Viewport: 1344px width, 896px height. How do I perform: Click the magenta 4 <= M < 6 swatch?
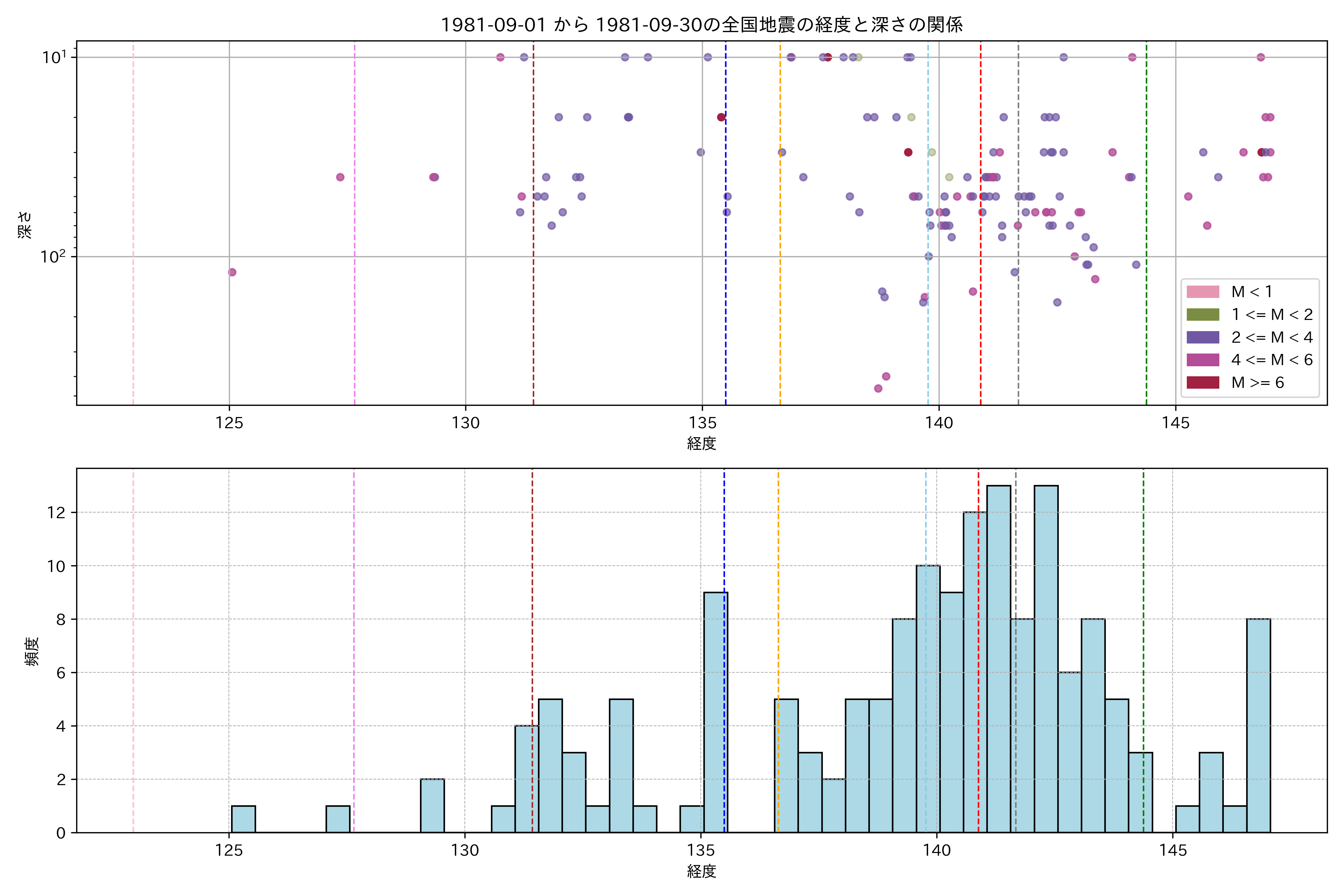coord(1202,360)
